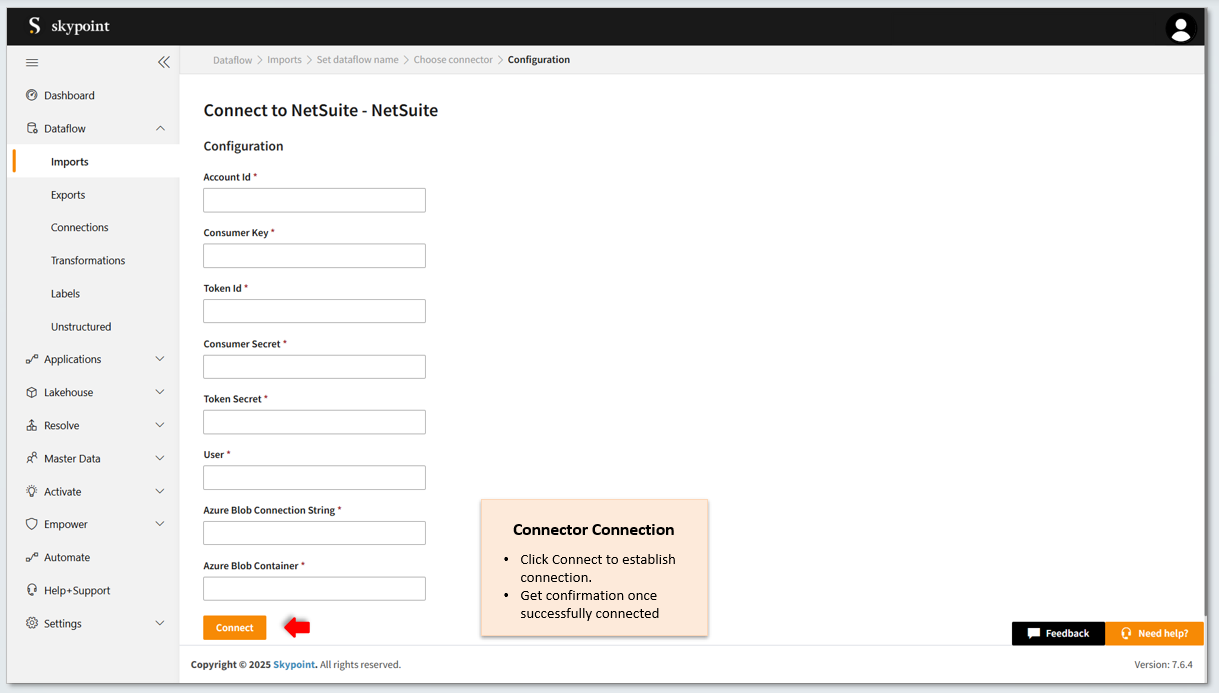
Task: Open the Connections sidebar item
Action: (80, 228)
